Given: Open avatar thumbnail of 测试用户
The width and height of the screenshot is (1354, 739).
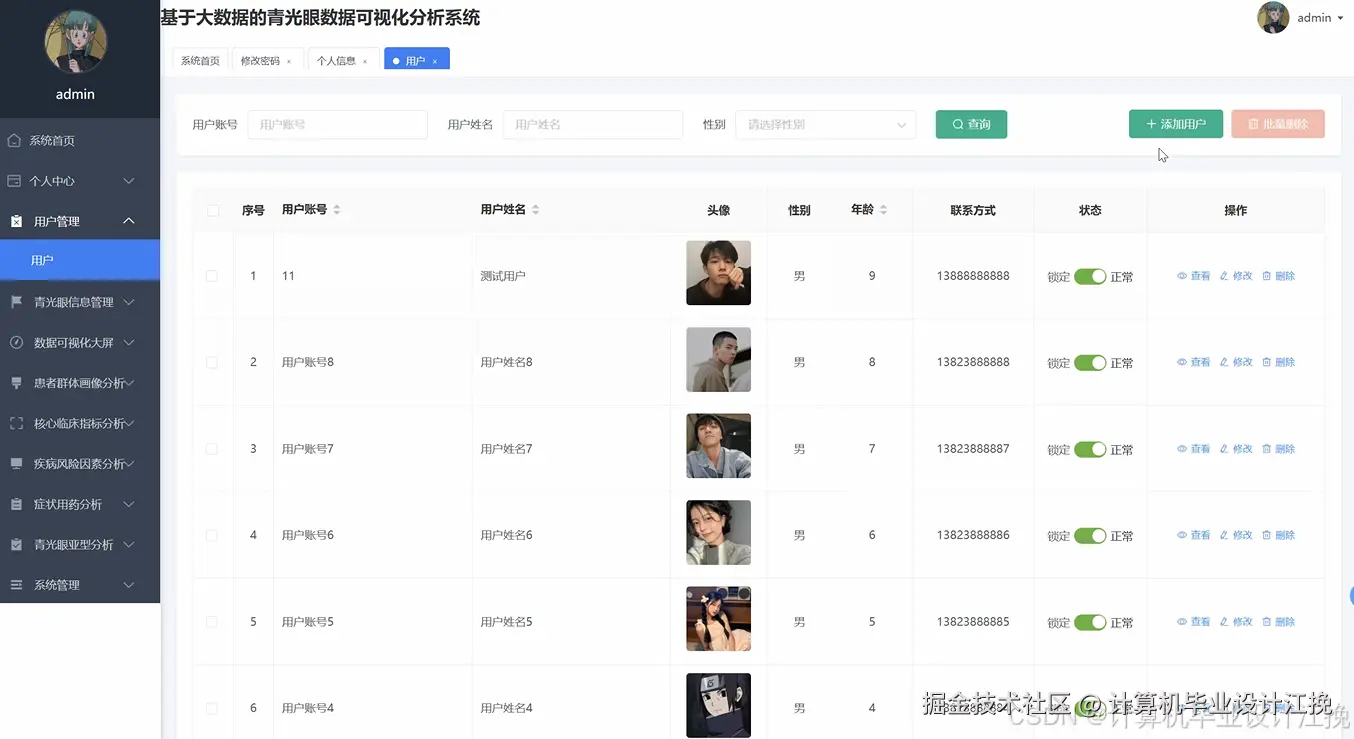Looking at the screenshot, I should coord(718,273).
